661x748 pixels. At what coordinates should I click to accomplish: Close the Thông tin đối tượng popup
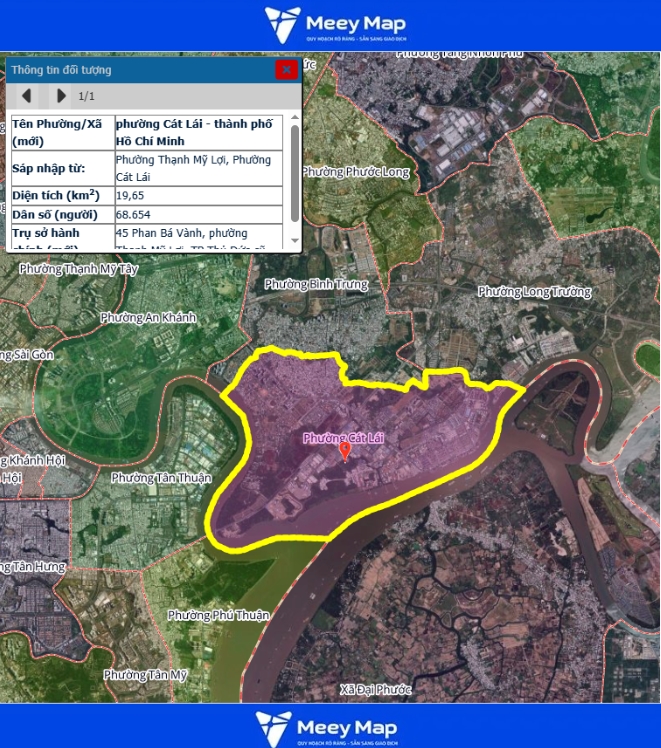coord(286,69)
